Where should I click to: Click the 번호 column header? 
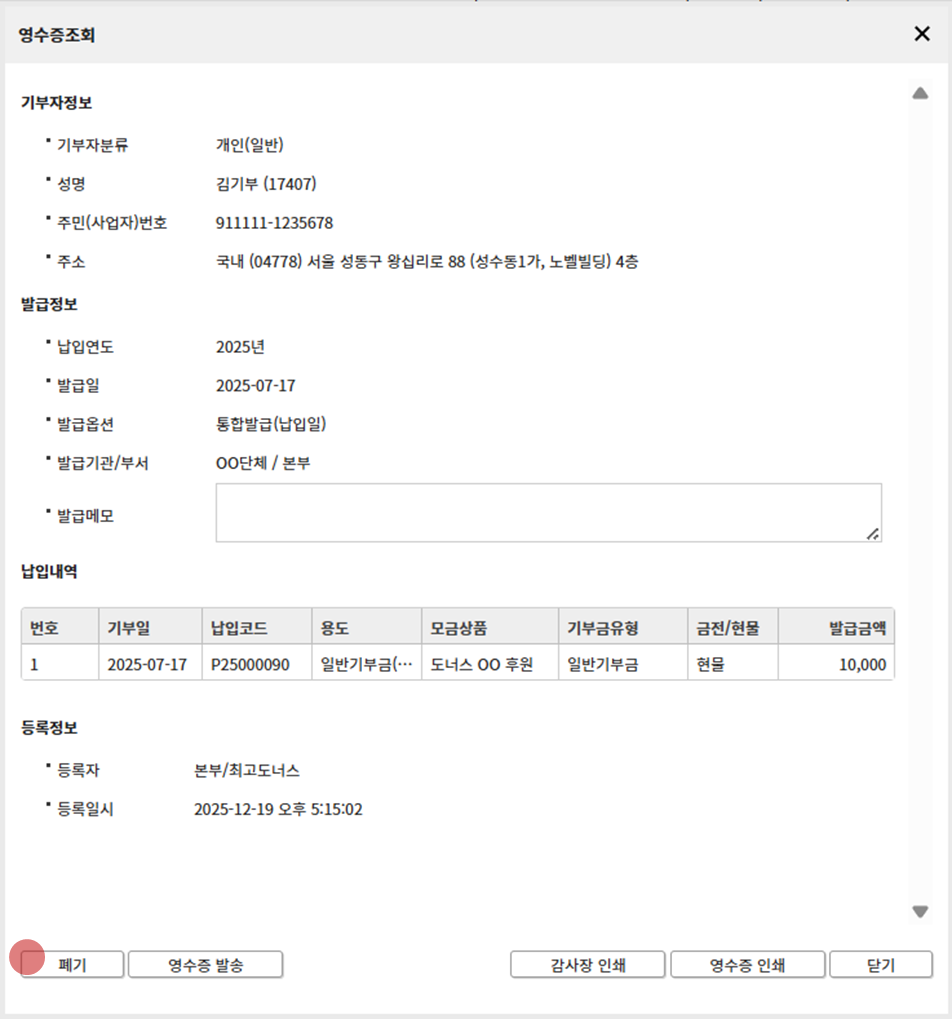tap(60, 628)
